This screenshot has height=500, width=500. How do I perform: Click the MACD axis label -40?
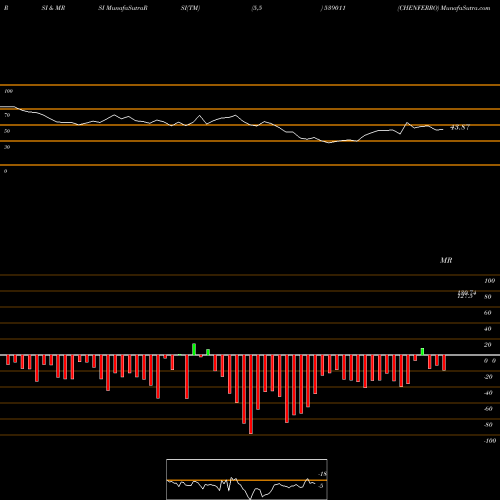[488, 393]
